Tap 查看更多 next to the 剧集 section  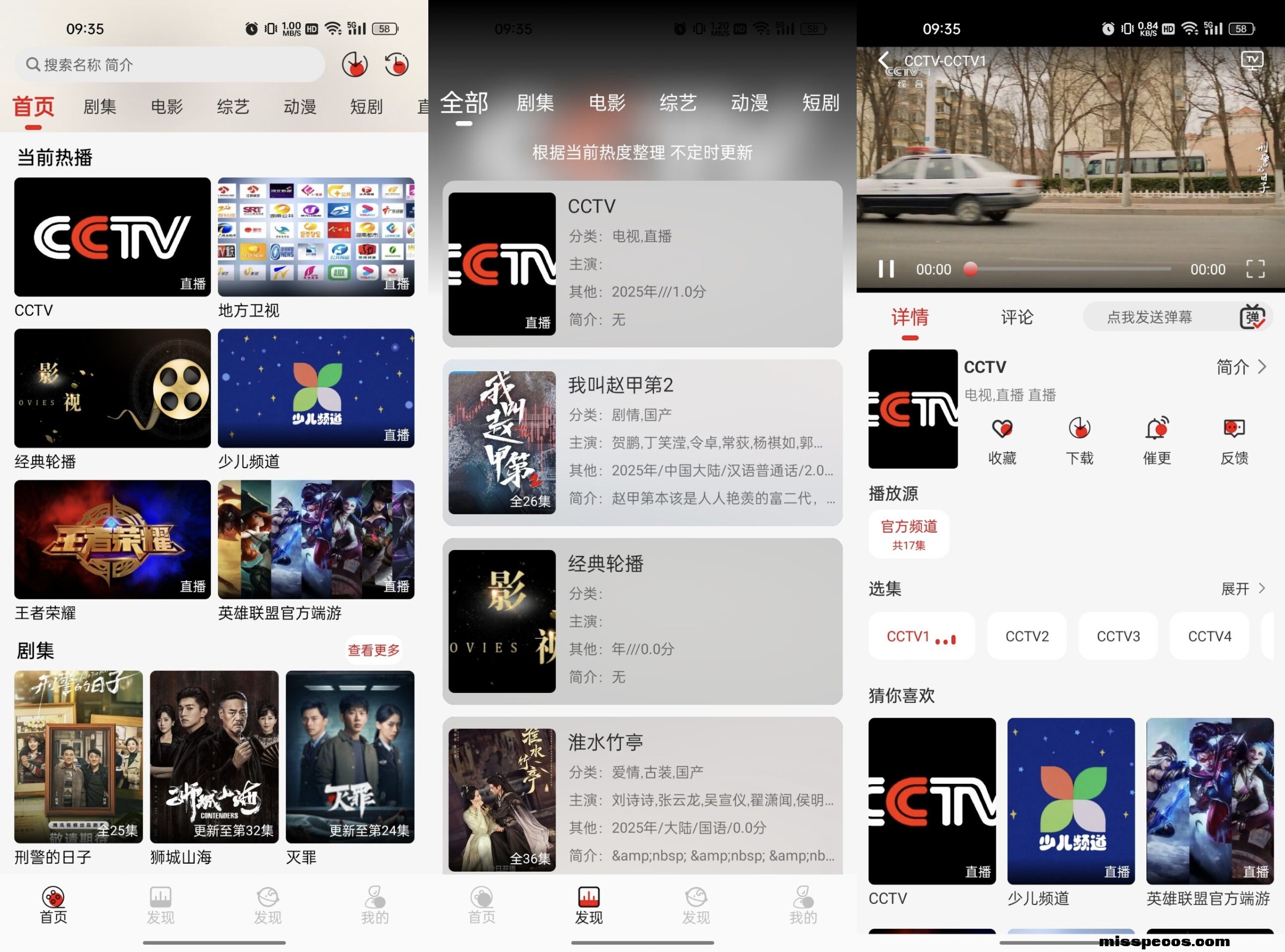coord(373,650)
